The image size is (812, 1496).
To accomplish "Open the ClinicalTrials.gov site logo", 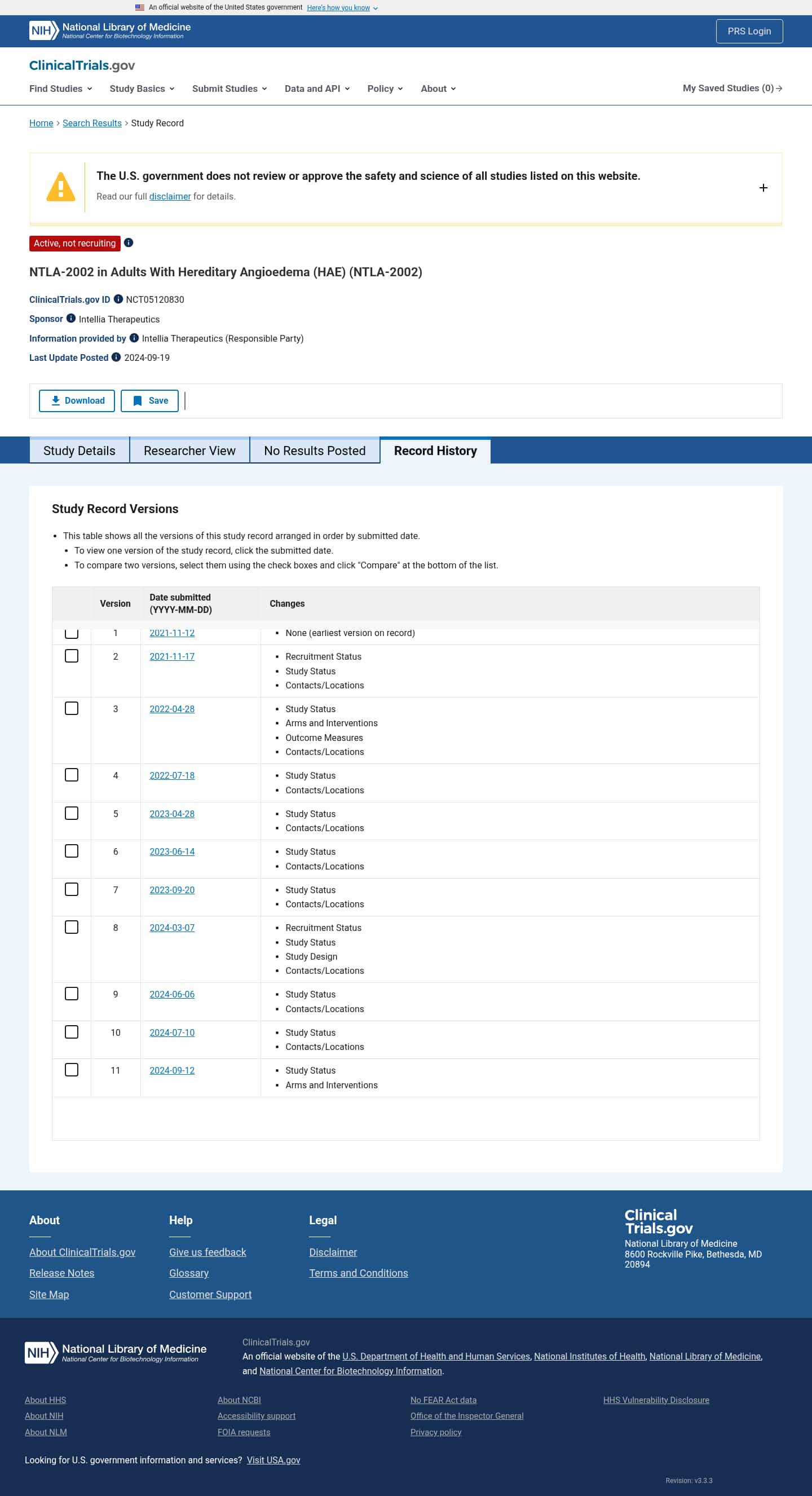I will click(x=82, y=65).
